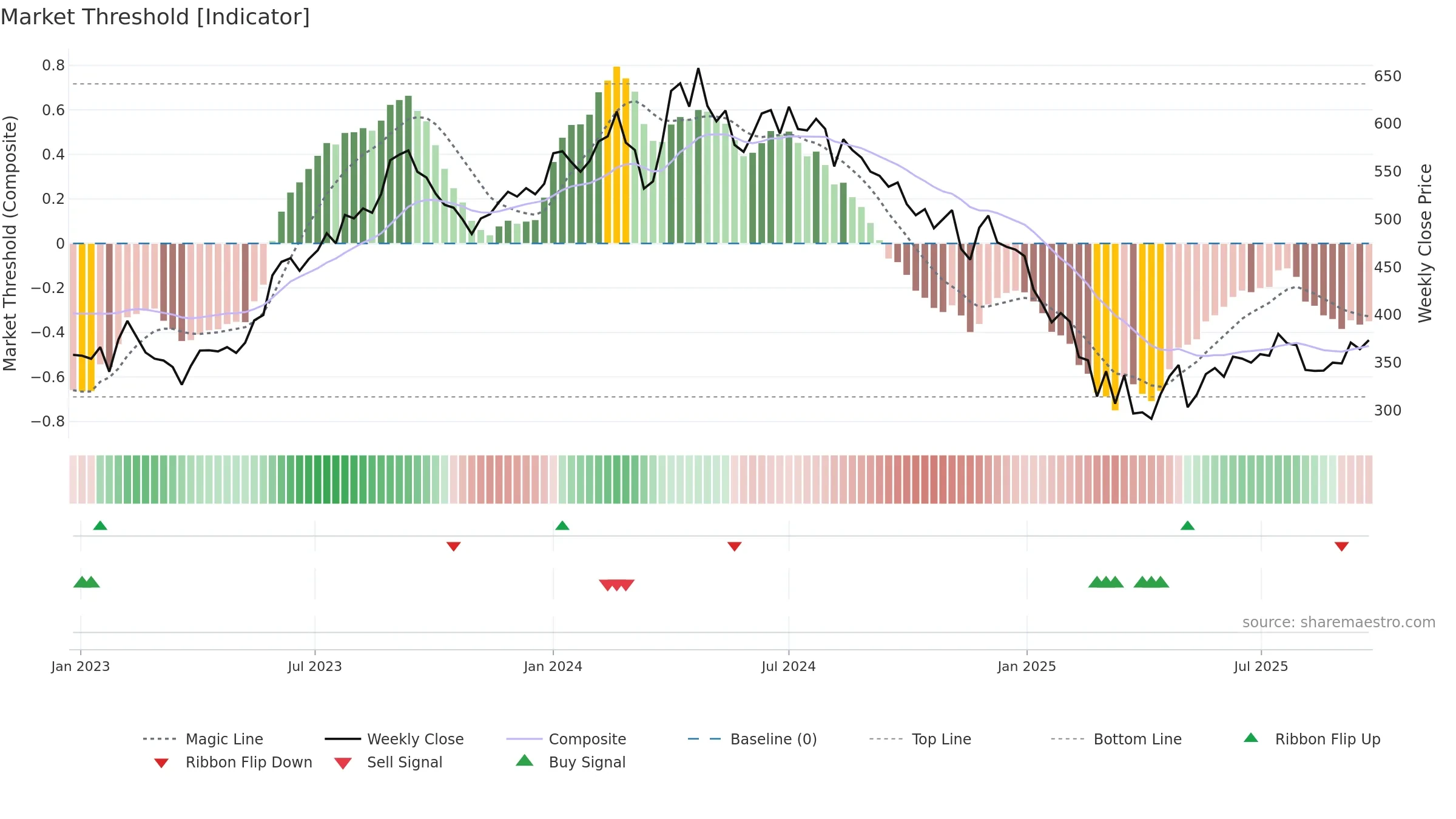Click the 650 right axis tick label
Image resolution: width=1456 pixels, height=819 pixels.
pos(1388,76)
